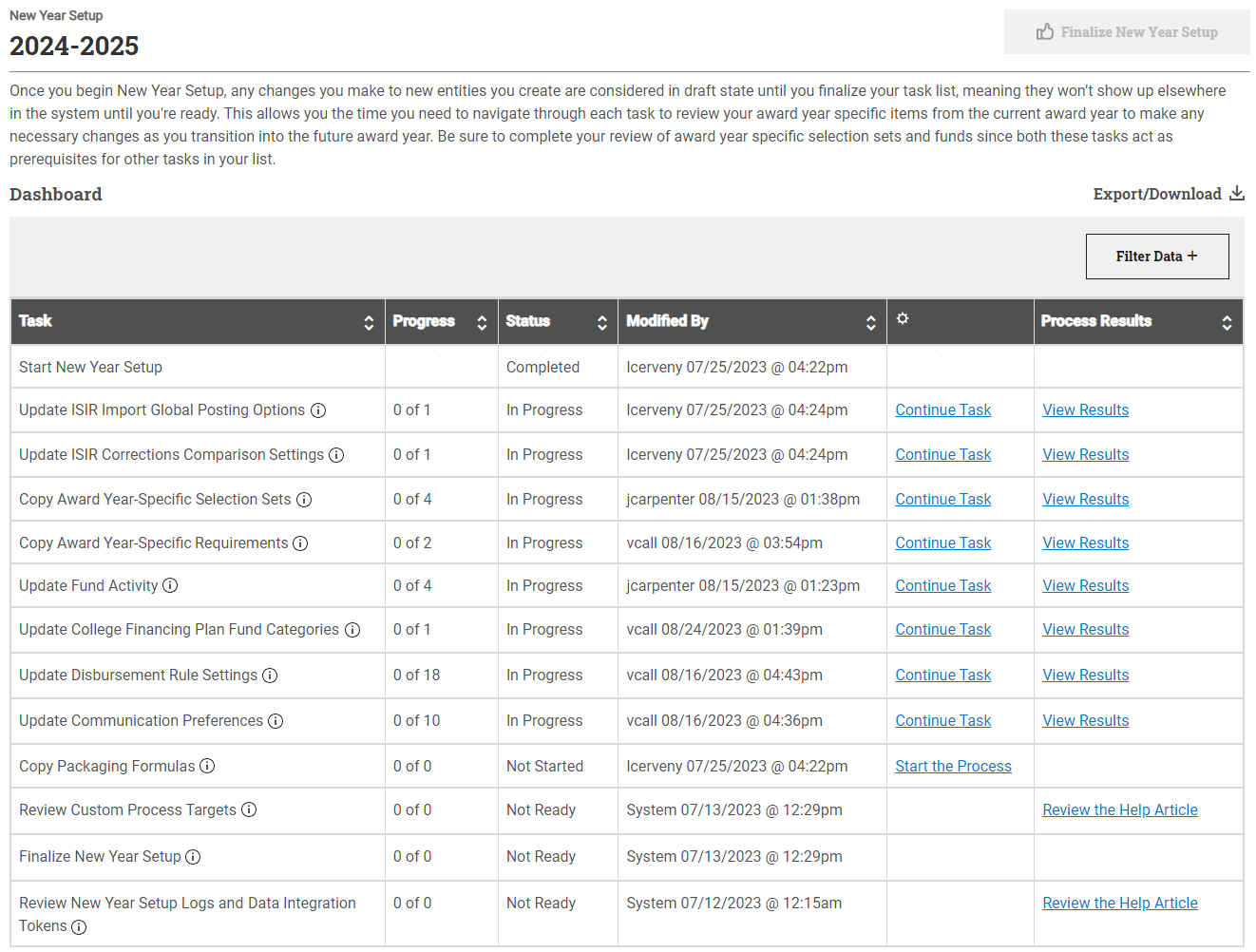This screenshot has height=952, width=1256.
Task: Click info icon next to Update Communication Preferences
Action: 276,721
